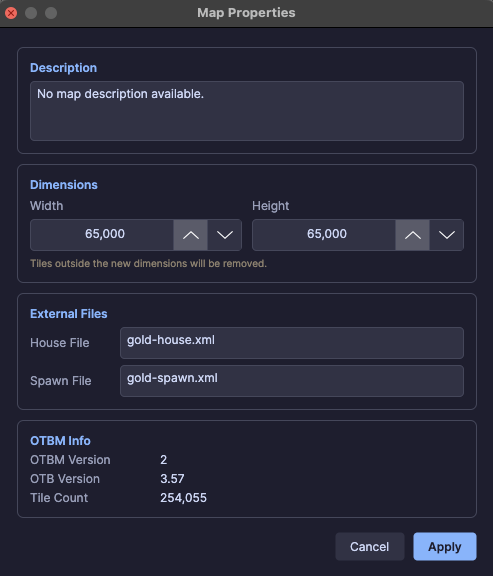The width and height of the screenshot is (493, 576).
Task: Click the Apply button
Action: pyautogui.click(x=445, y=547)
